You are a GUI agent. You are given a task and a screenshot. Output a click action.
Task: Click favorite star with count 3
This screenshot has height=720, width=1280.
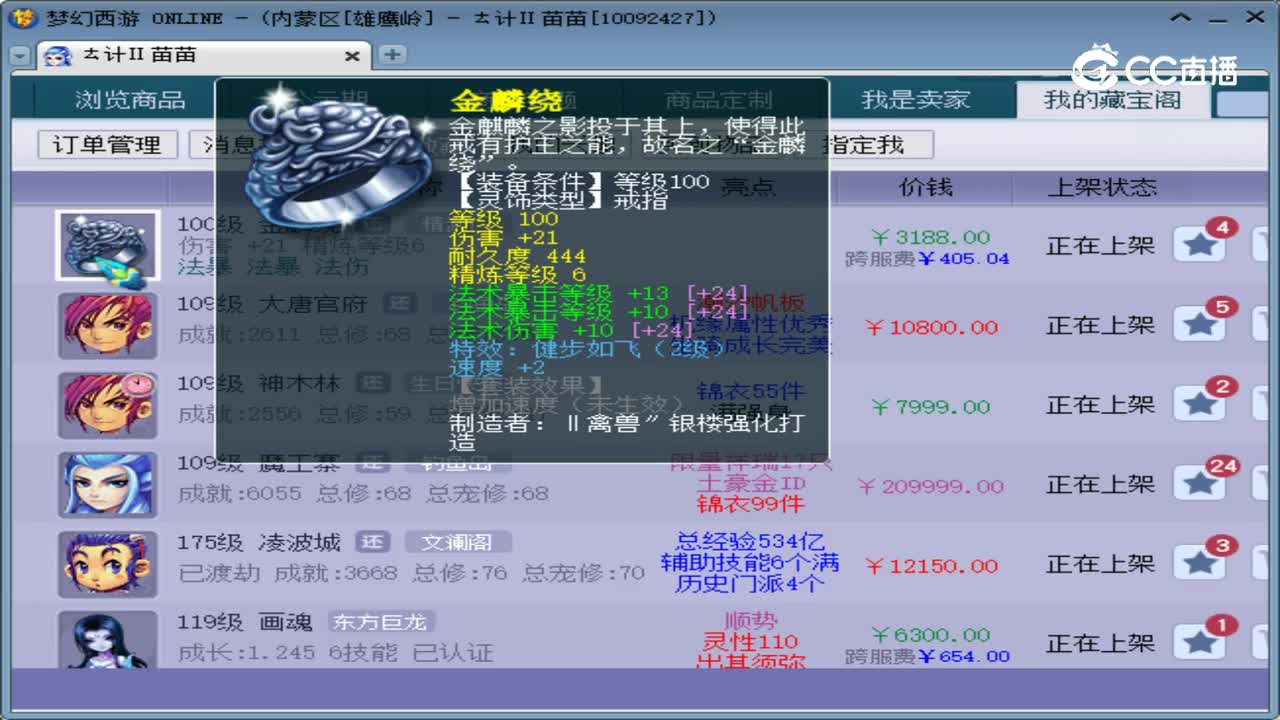pos(1199,563)
